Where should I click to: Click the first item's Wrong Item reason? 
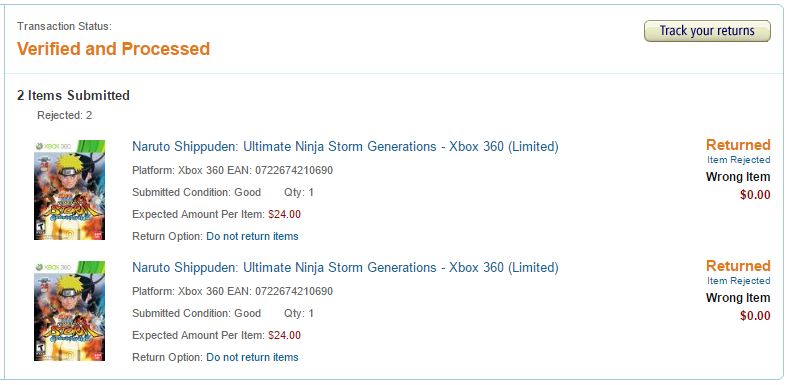pyautogui.click(x=738, y=177)
